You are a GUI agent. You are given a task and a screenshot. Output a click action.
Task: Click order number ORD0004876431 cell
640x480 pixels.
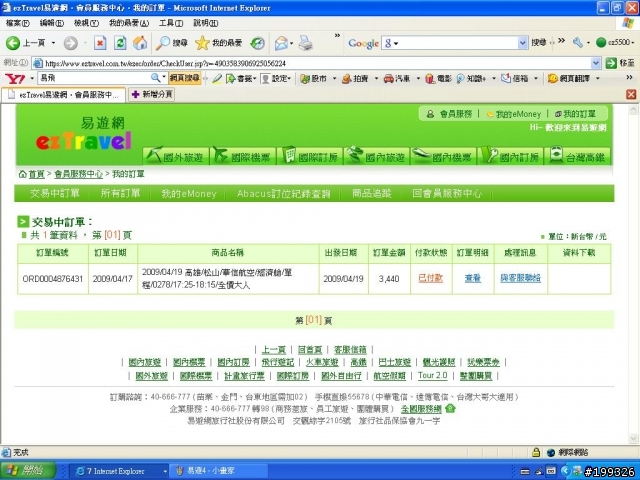[53, 279]
